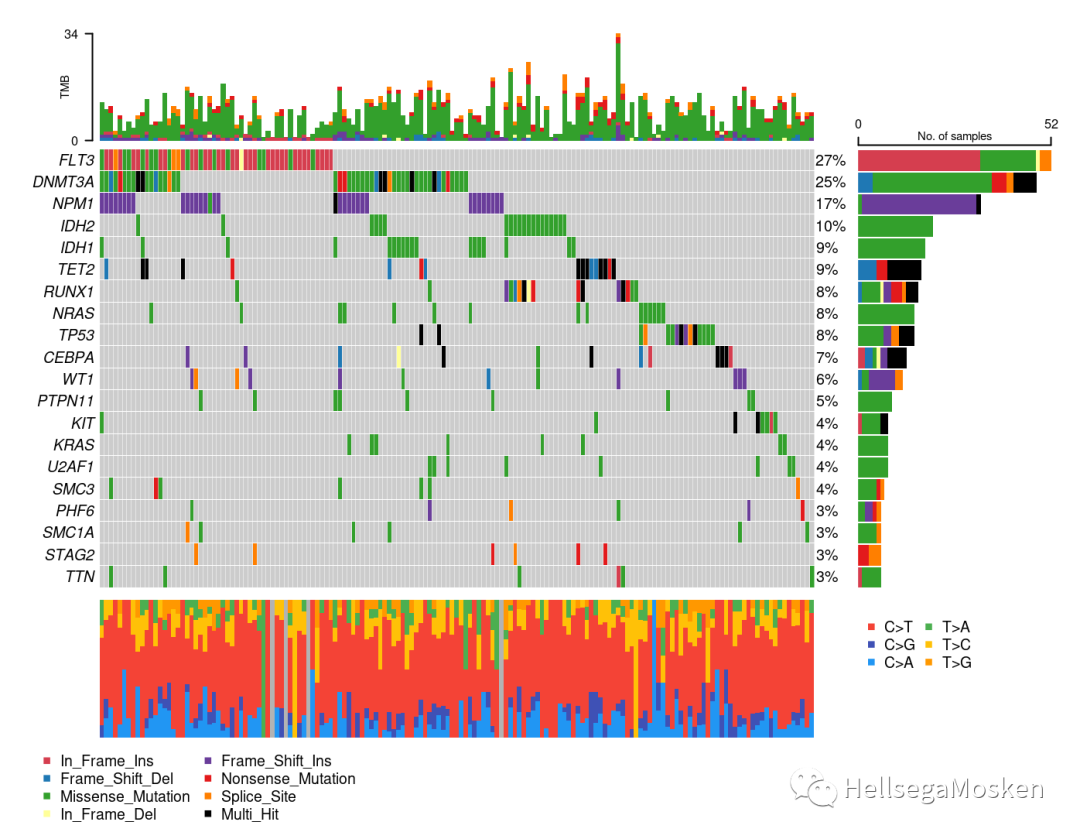Viewport: 1080px width, 839px height.
Task: Click the 7% value beside CEBPA
Action: coord(827,358)
